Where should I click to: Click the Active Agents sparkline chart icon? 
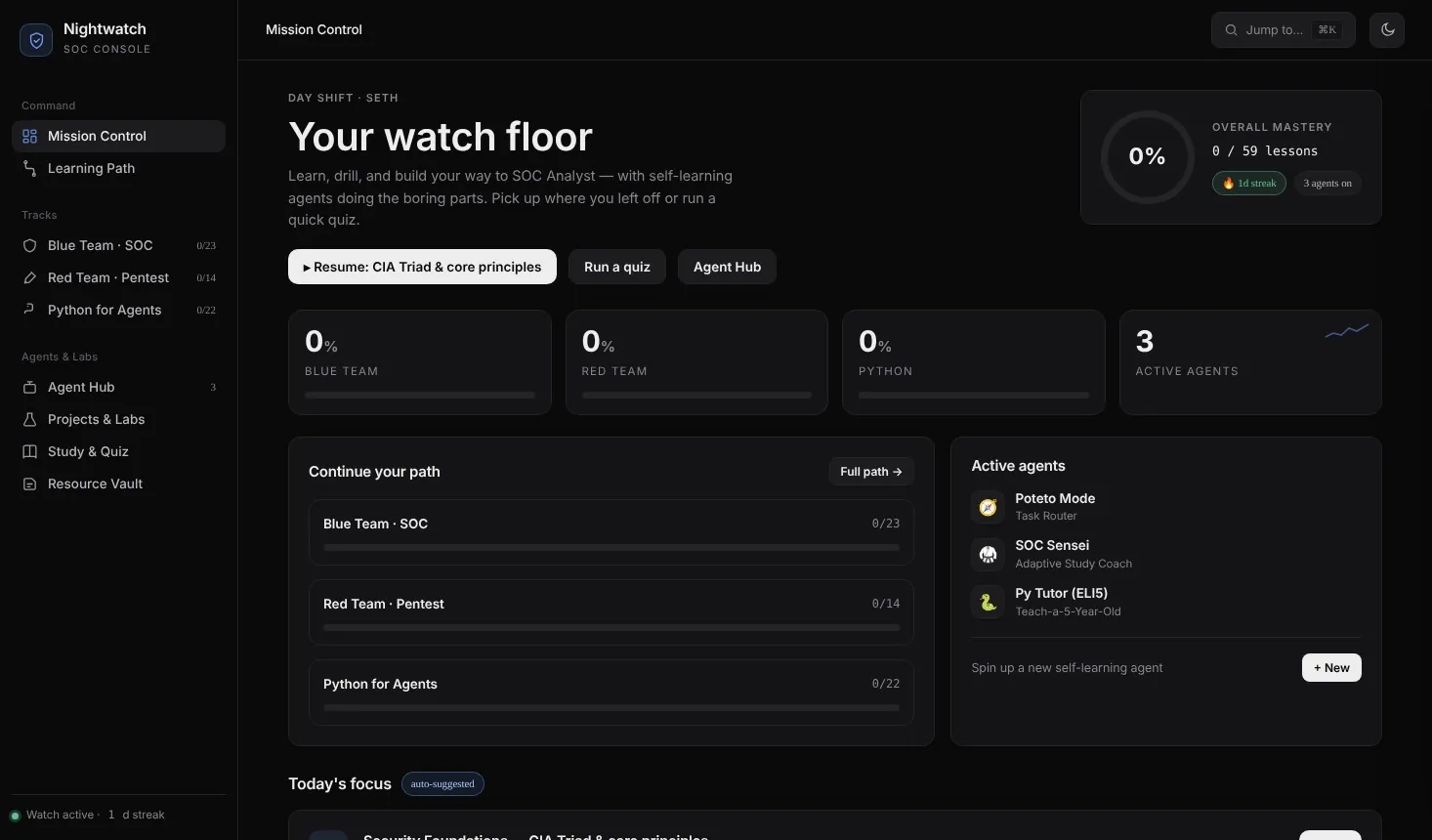(x=1347, y=331)
